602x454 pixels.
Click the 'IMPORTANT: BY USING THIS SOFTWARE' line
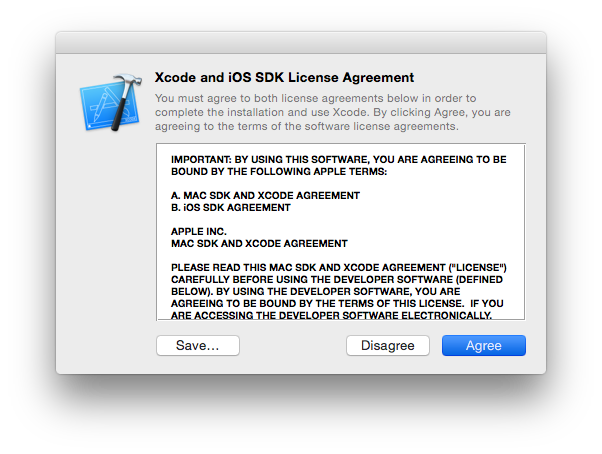(339, 159)
